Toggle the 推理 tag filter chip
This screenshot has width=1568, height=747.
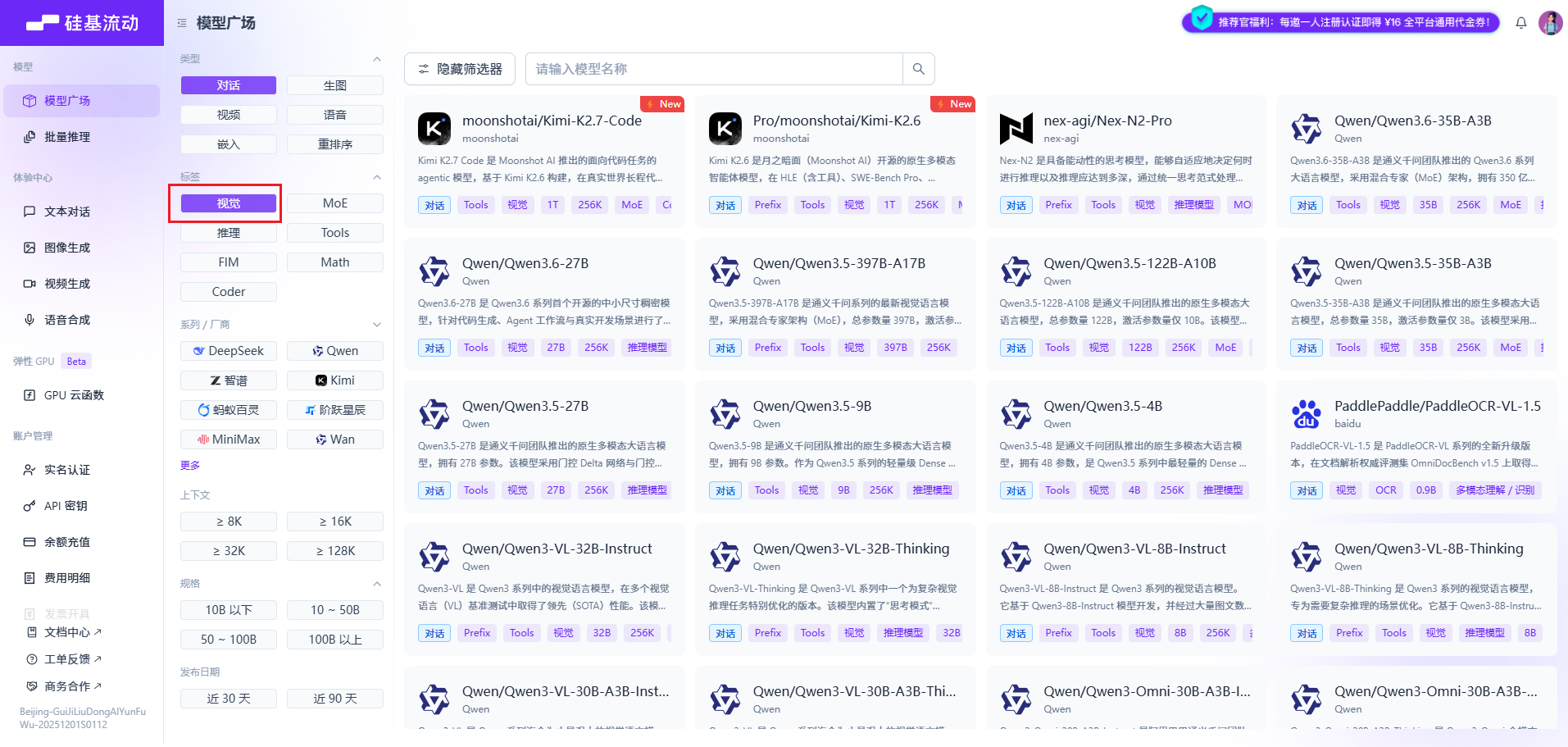tap(229, 233)
